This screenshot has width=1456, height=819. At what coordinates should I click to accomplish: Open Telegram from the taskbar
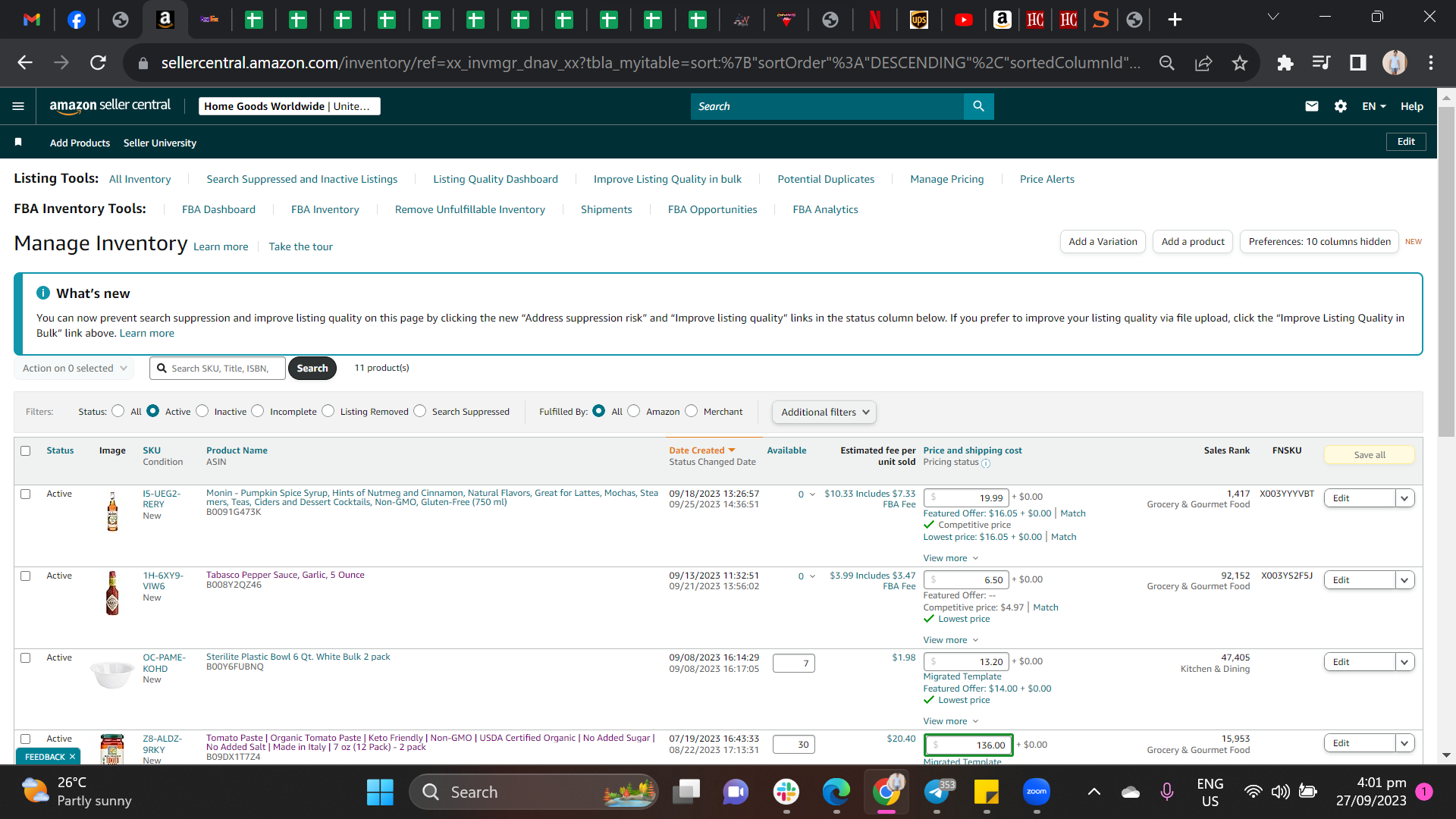pyautogui.click(x=937, y=792)
